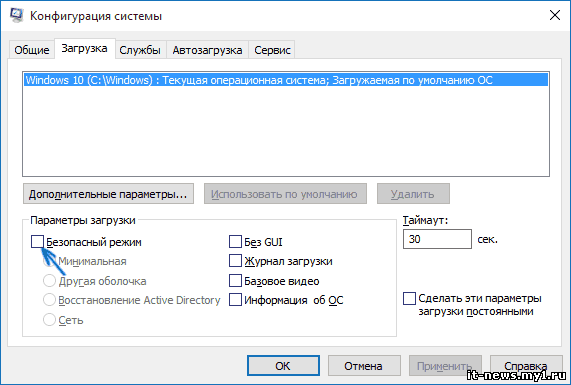Select the Другая оболочка radio option
This screenshot has width=571, height=385.
[49, 281]
